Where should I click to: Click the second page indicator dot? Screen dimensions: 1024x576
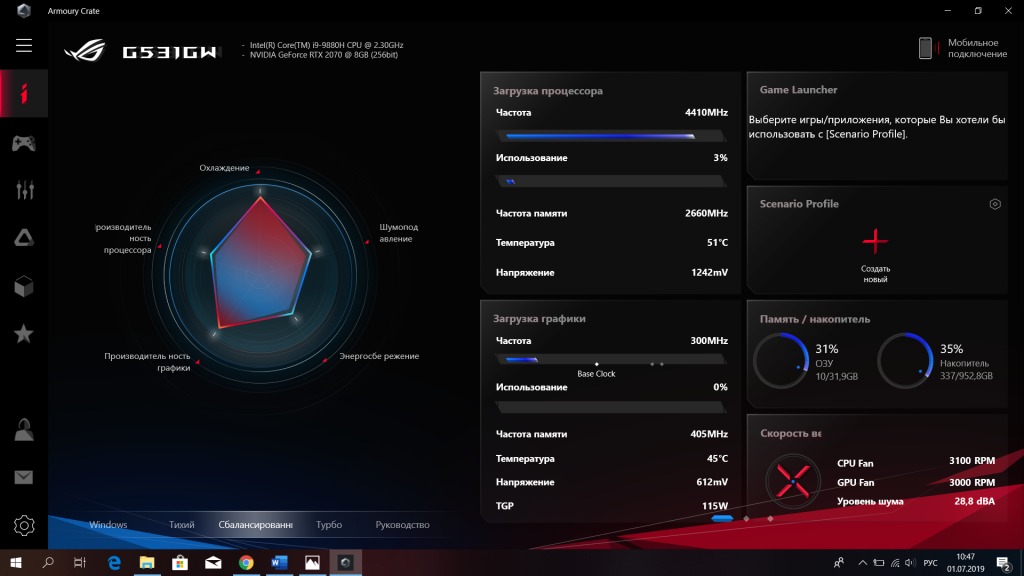(745, 519)
